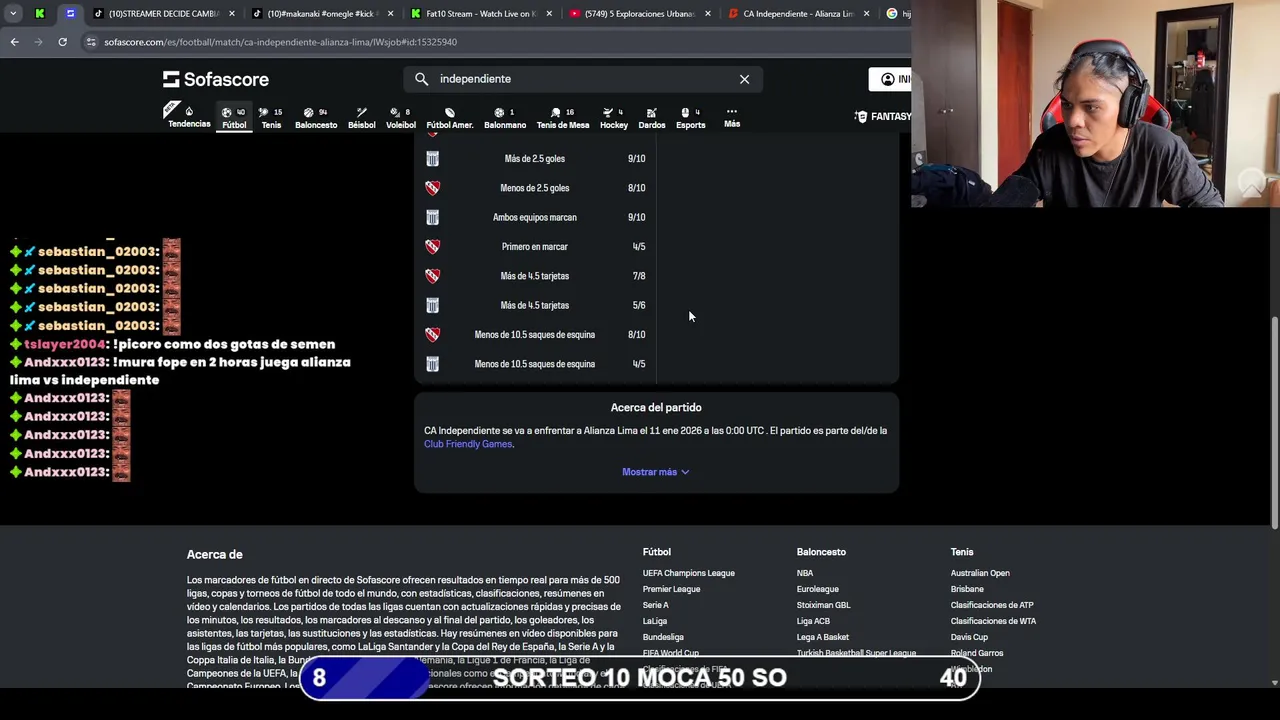This screenshot has height=720, width=1280.
Task: Click the Alianza Lima crest beside Más de 2.5 goles
Action: click(x=432, y=158)
